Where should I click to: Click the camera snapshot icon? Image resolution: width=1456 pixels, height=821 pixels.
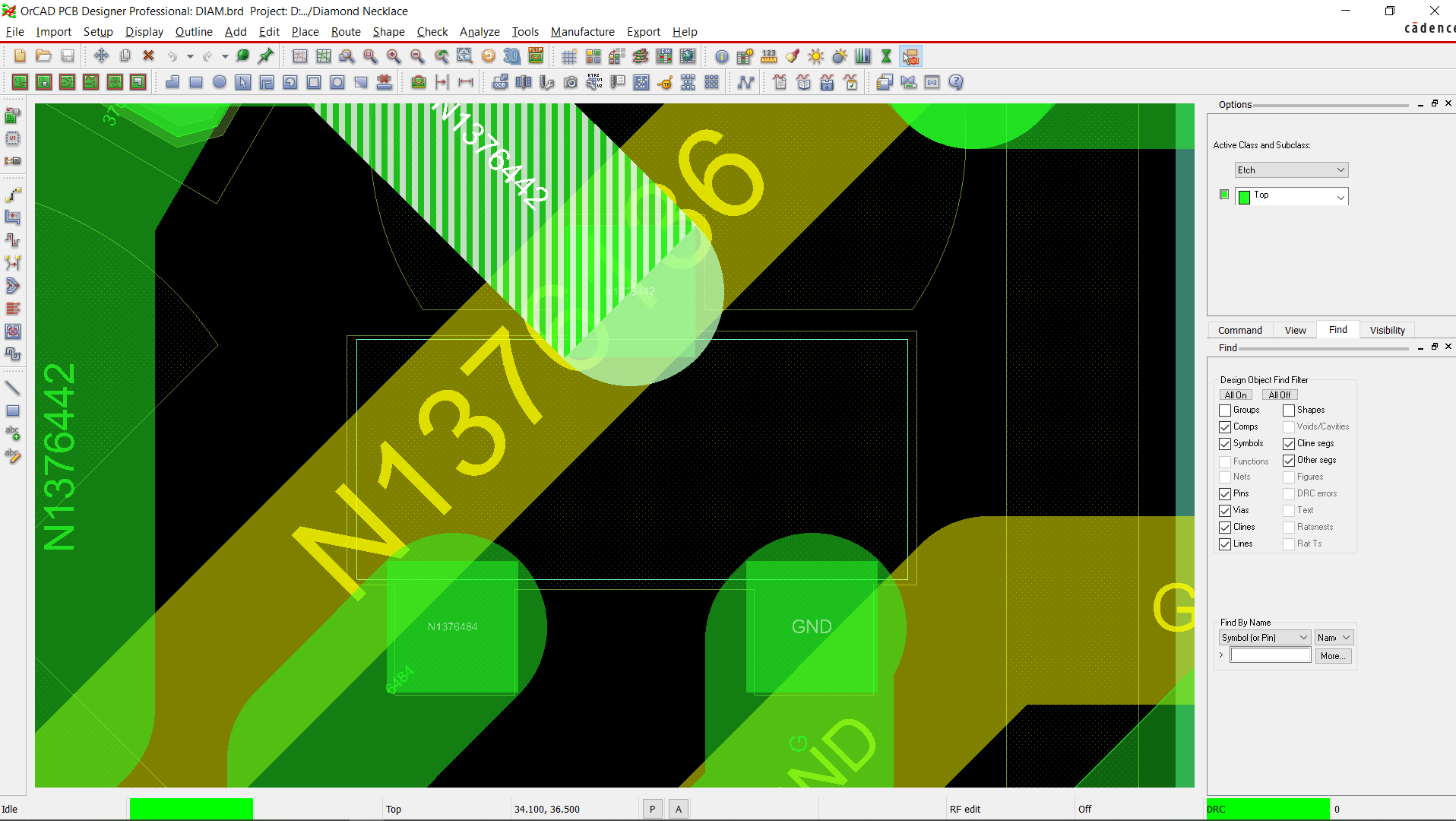[571, 82]
